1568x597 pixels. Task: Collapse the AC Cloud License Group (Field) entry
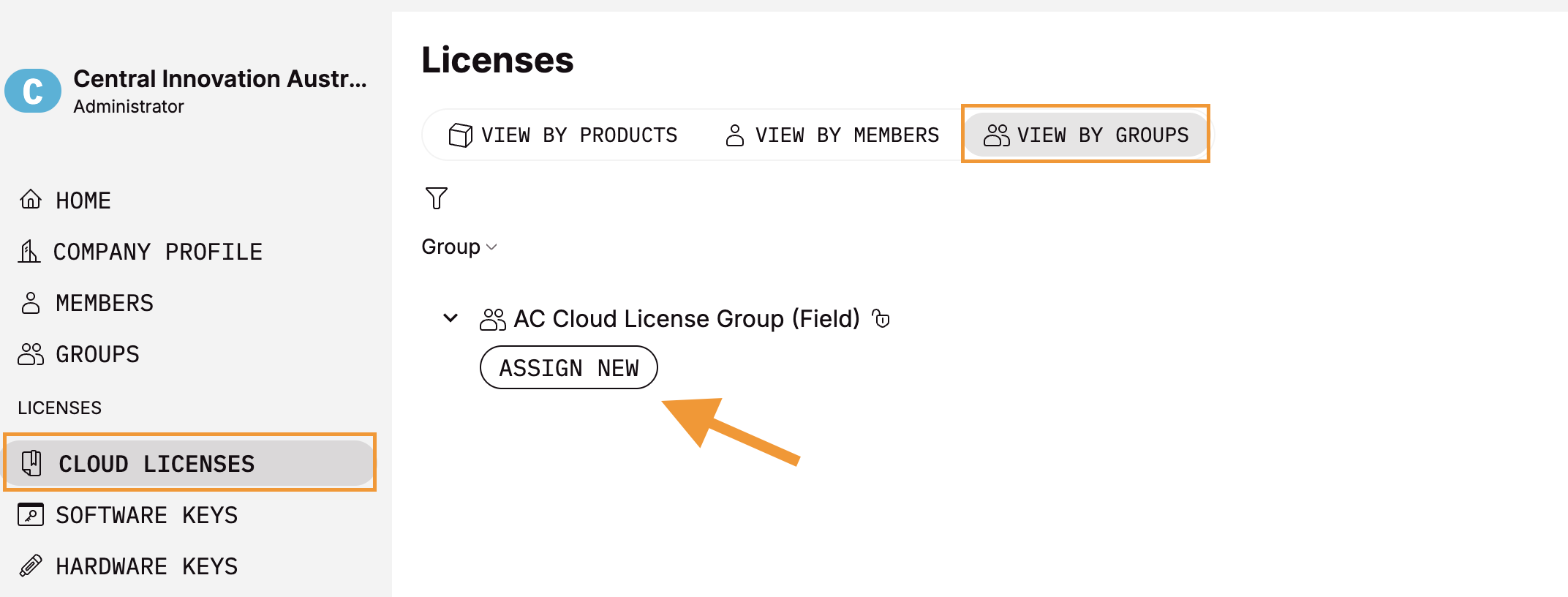[449, 318]
